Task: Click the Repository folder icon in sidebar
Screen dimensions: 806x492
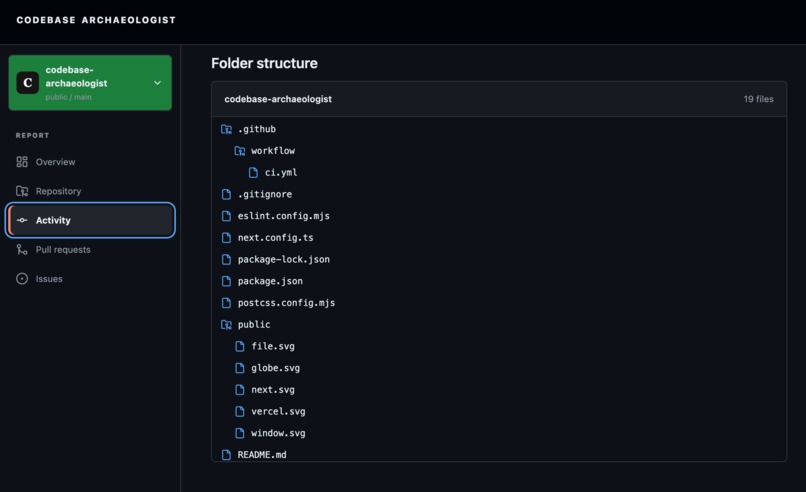Action: (x=22, y=191)
